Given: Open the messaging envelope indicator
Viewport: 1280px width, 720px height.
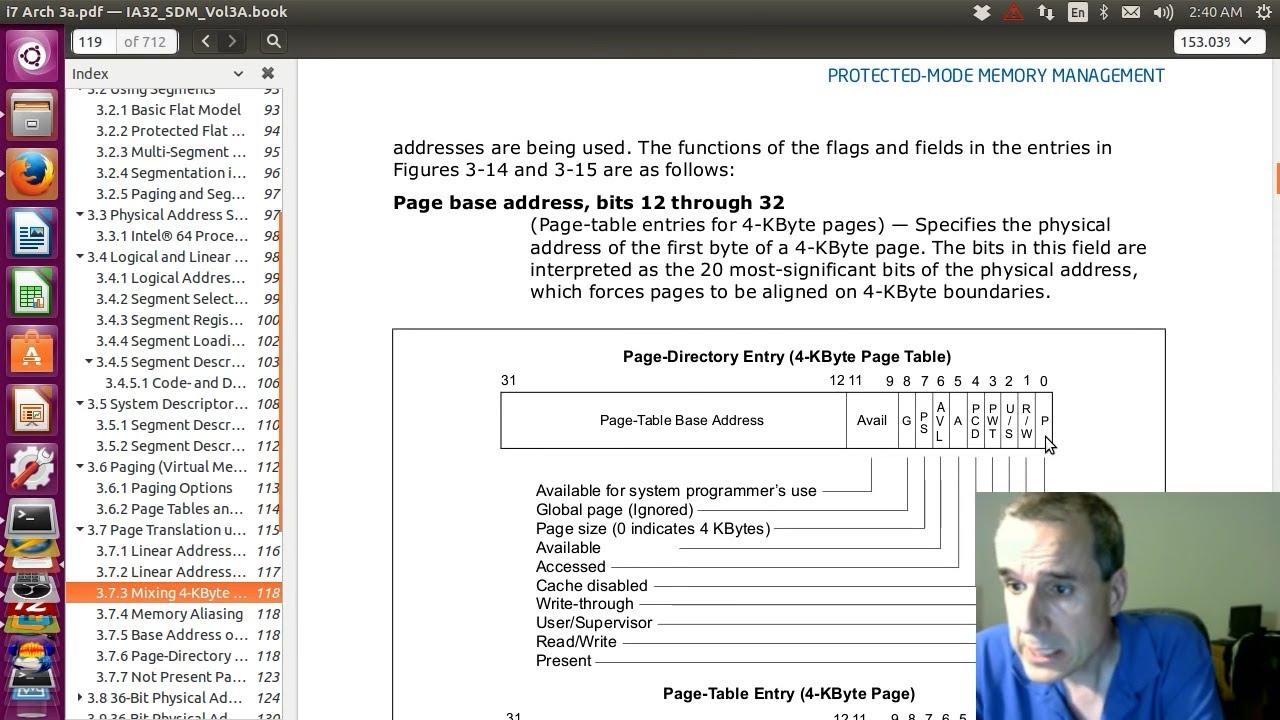Looking at the screenshot, I should point(1131,12).
